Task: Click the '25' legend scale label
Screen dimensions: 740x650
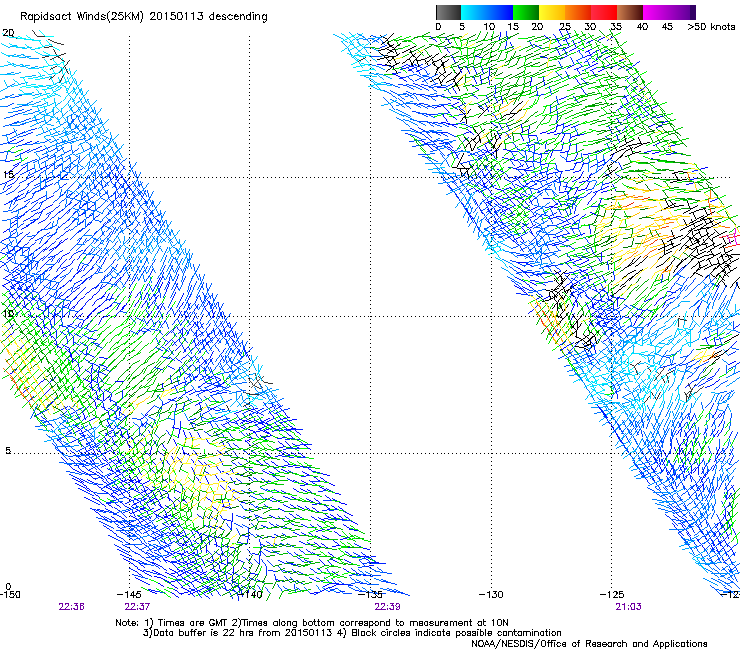Action: [564, 26]
